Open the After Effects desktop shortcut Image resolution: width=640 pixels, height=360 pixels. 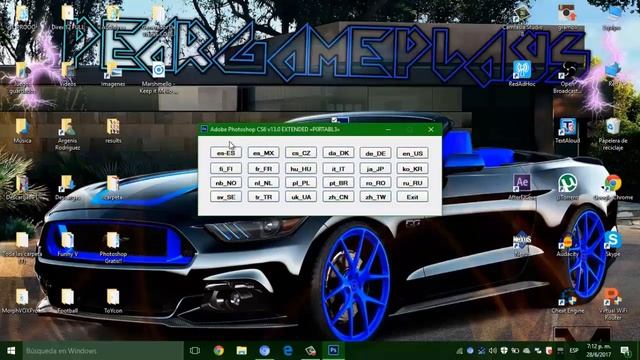(x=522, y=187)
